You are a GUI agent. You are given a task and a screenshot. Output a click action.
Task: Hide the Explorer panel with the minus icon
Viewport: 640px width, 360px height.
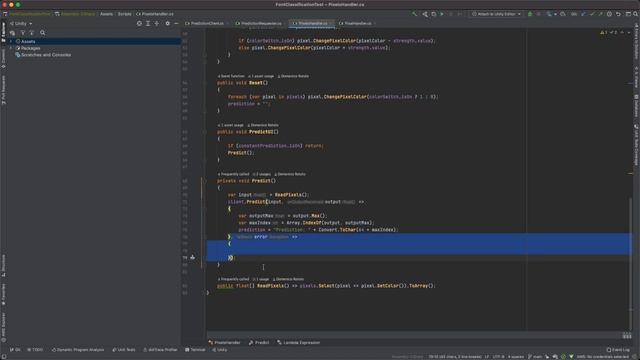176,24
